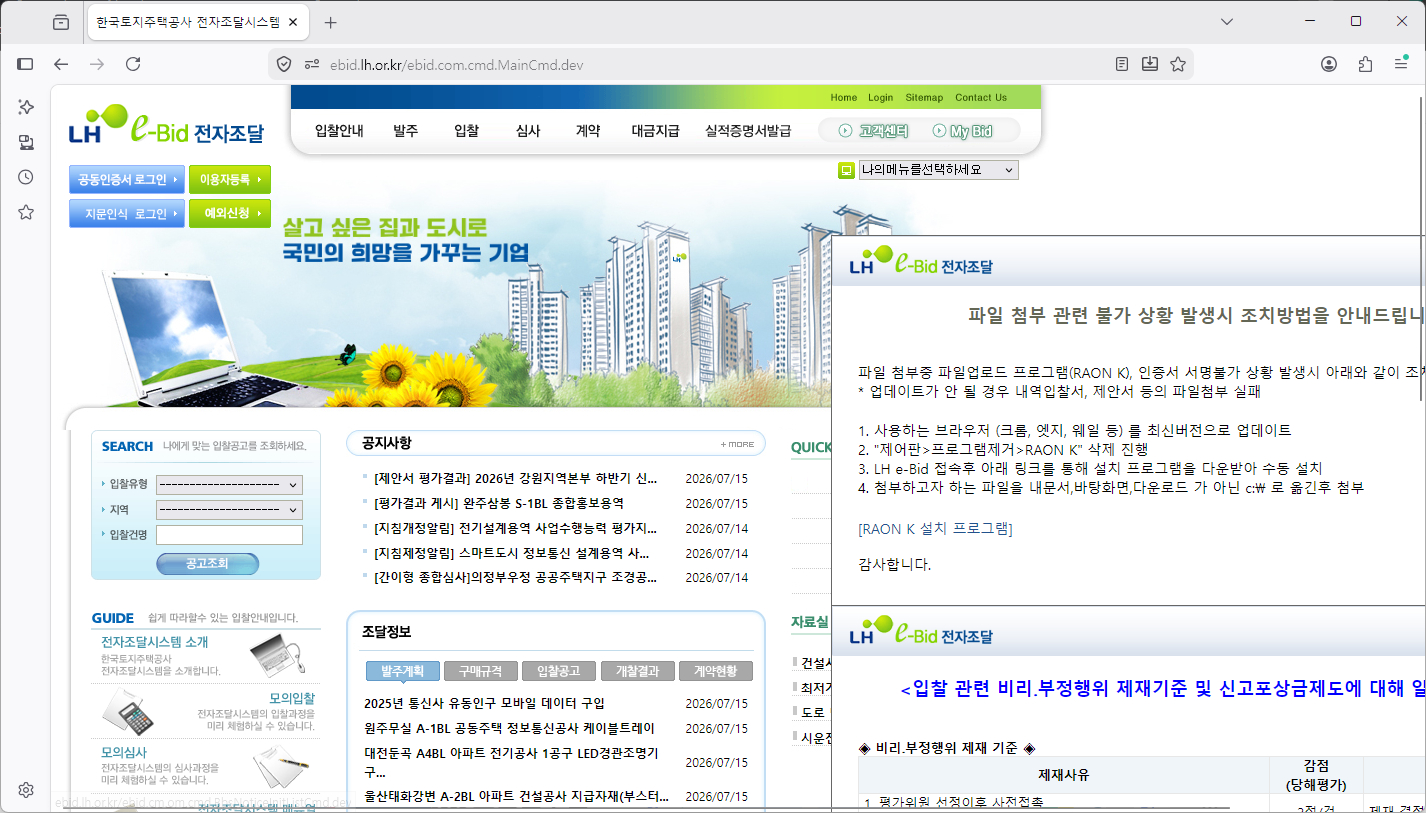Click the monitor icon beside 나의메뉴 dropdown
Viewport: 1426px width, 813px height.
pyautogui.click(x=846, y=170)
